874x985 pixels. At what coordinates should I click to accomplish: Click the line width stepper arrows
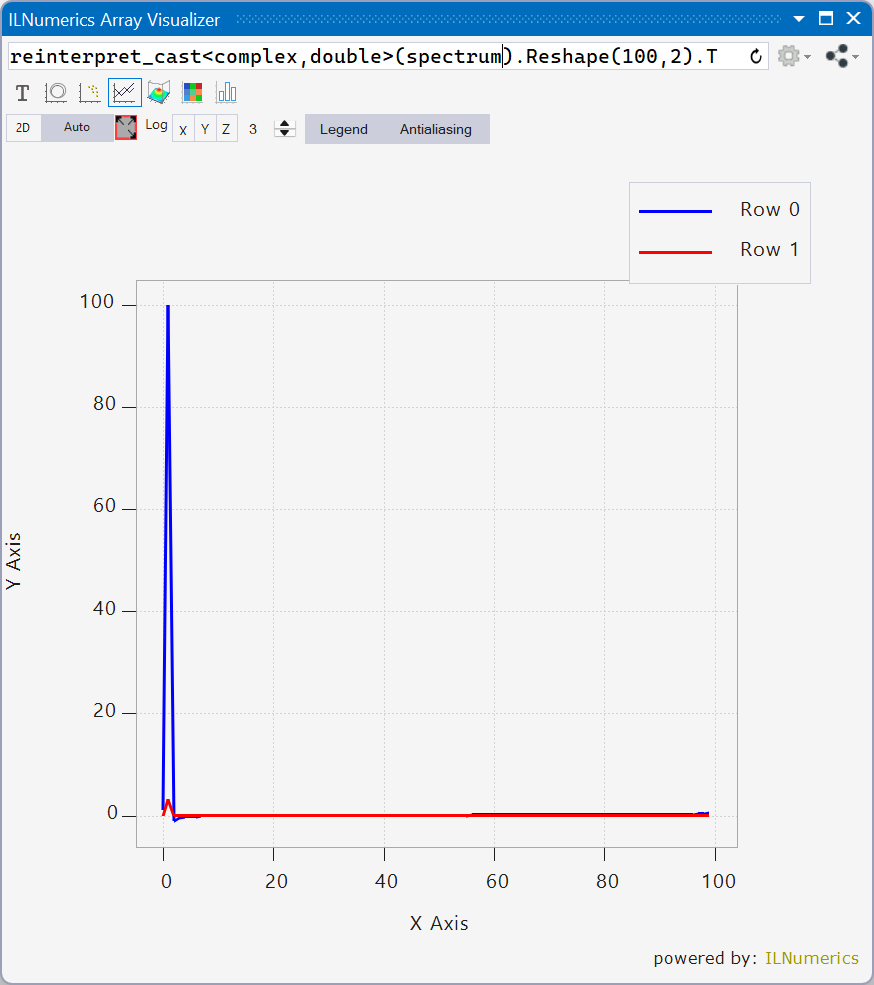click(285, 129)
